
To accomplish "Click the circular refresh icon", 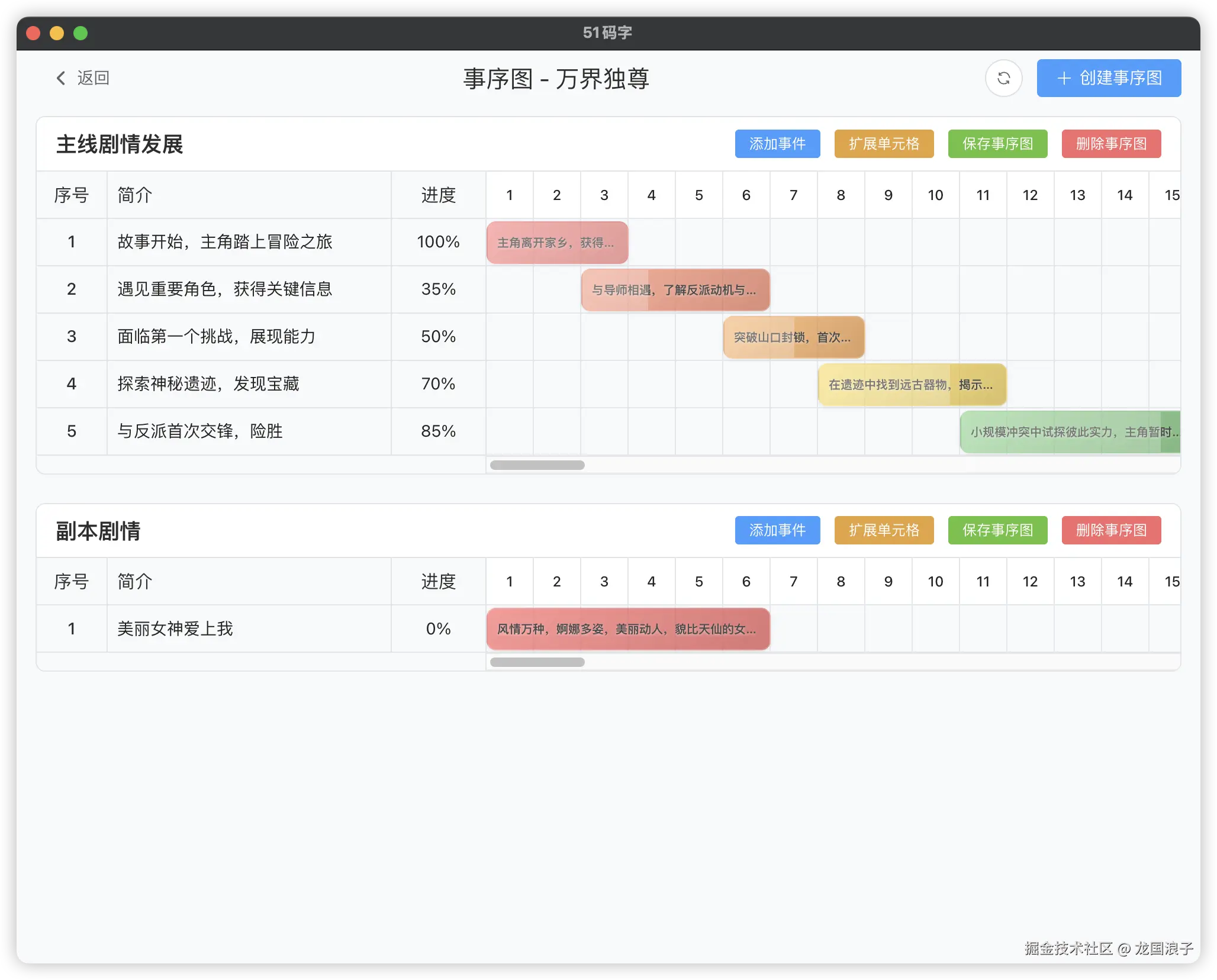I will [1003, 78].
